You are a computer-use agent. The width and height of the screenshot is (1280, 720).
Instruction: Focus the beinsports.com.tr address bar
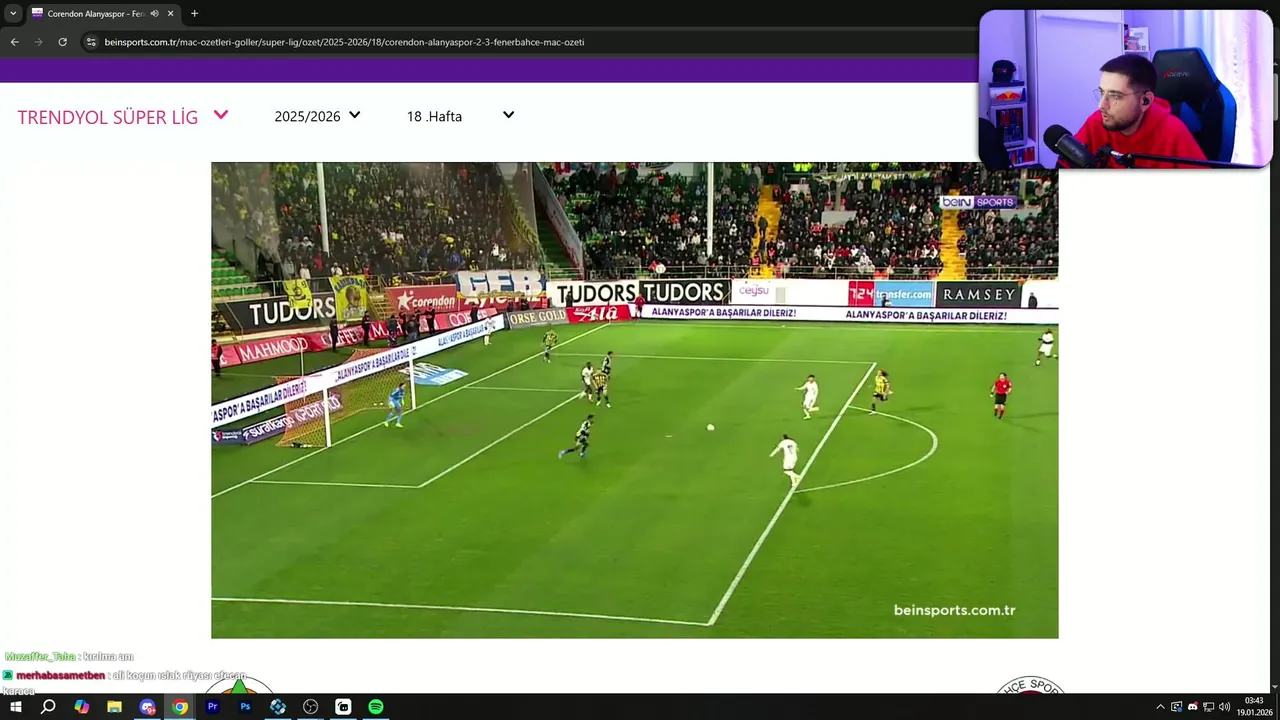[x=530, y=42]
